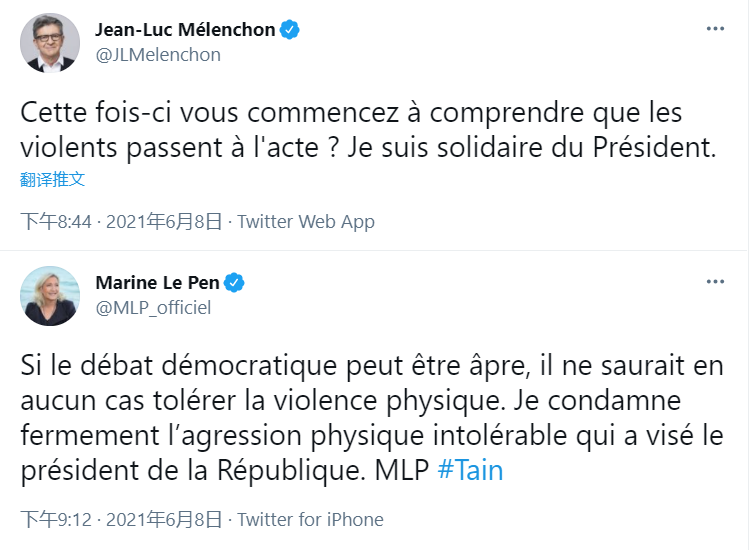
Task: Click Jean-Luc Mélenchon's profile avatar
Action: pyautogui.click(x=51, y=43)
